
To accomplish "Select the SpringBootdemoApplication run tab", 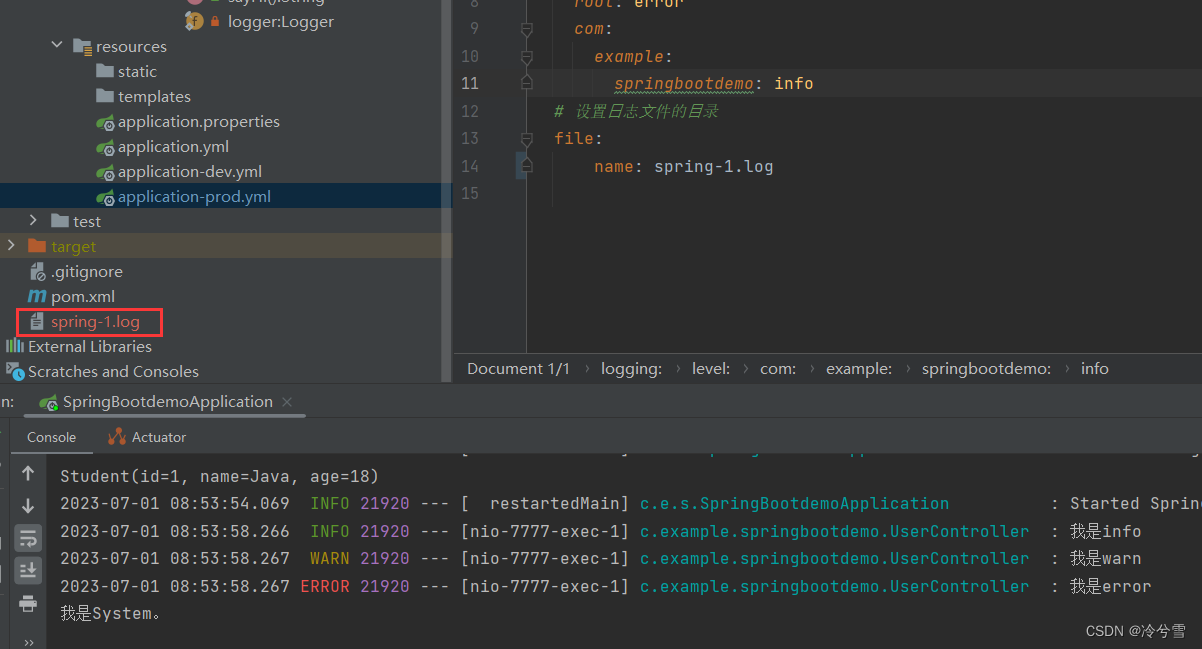I will click(x=167, y=401).
